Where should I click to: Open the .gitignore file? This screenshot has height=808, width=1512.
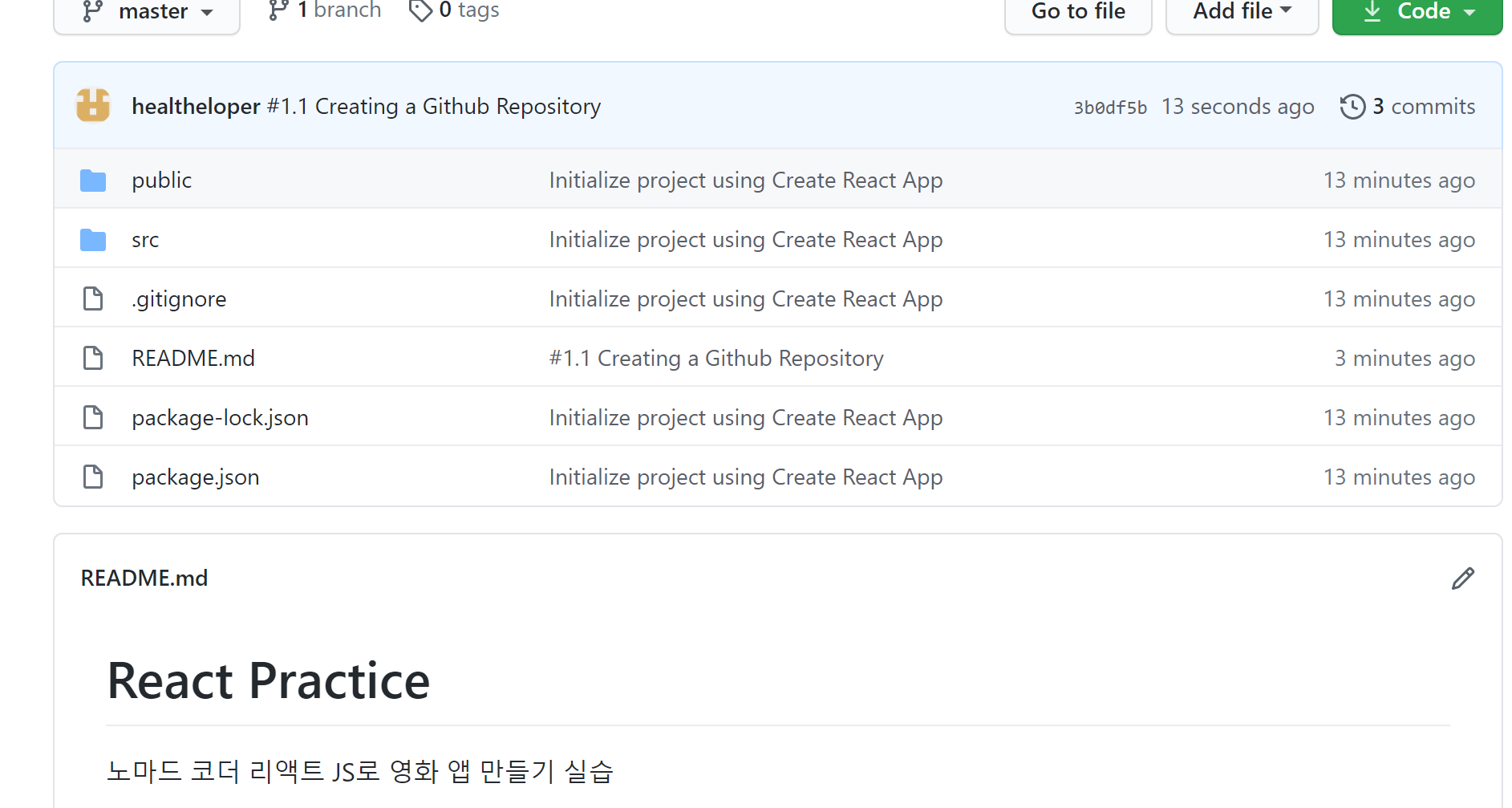179,298
